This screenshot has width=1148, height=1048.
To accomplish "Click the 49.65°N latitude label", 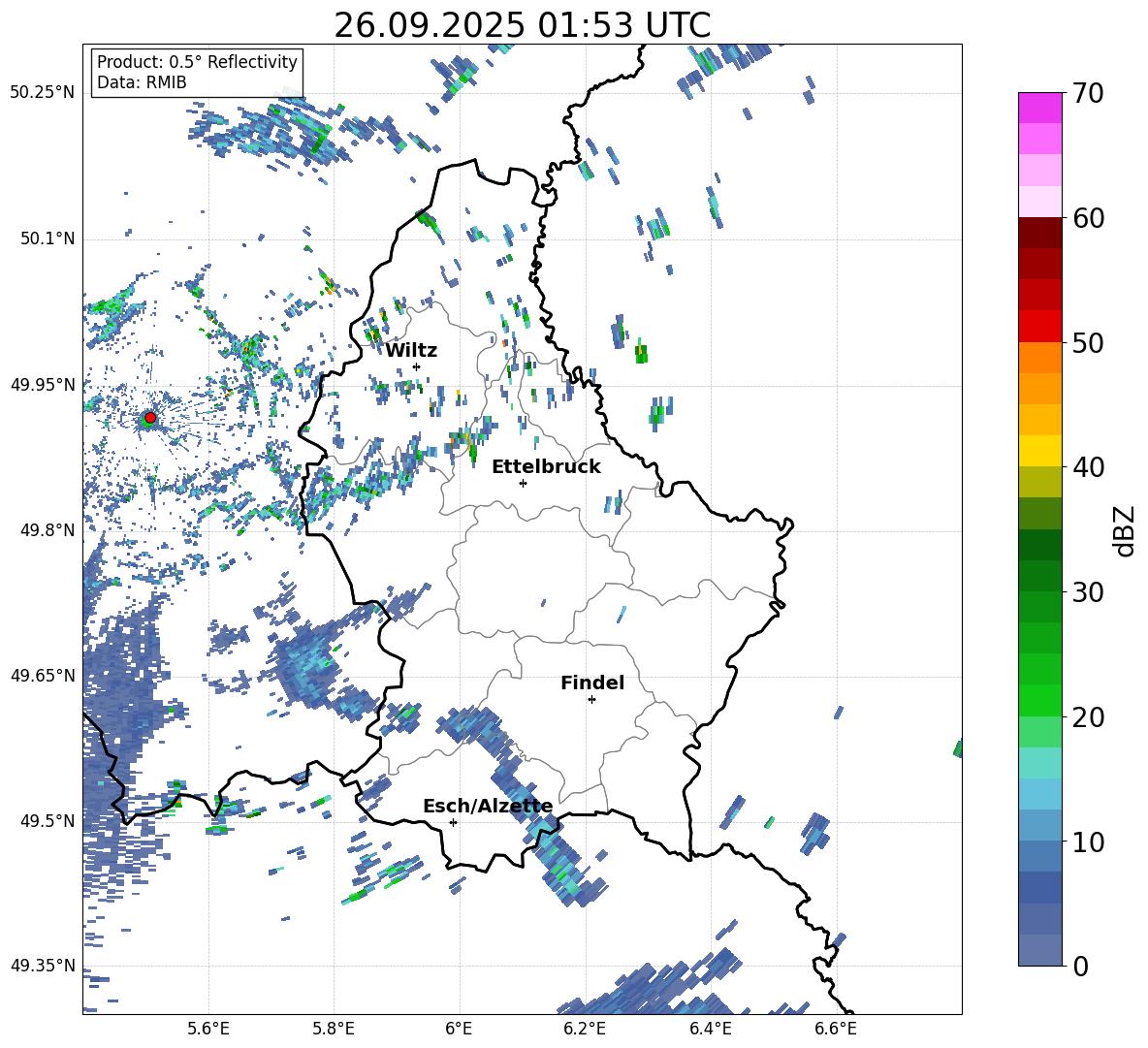I will click(43, 675).
